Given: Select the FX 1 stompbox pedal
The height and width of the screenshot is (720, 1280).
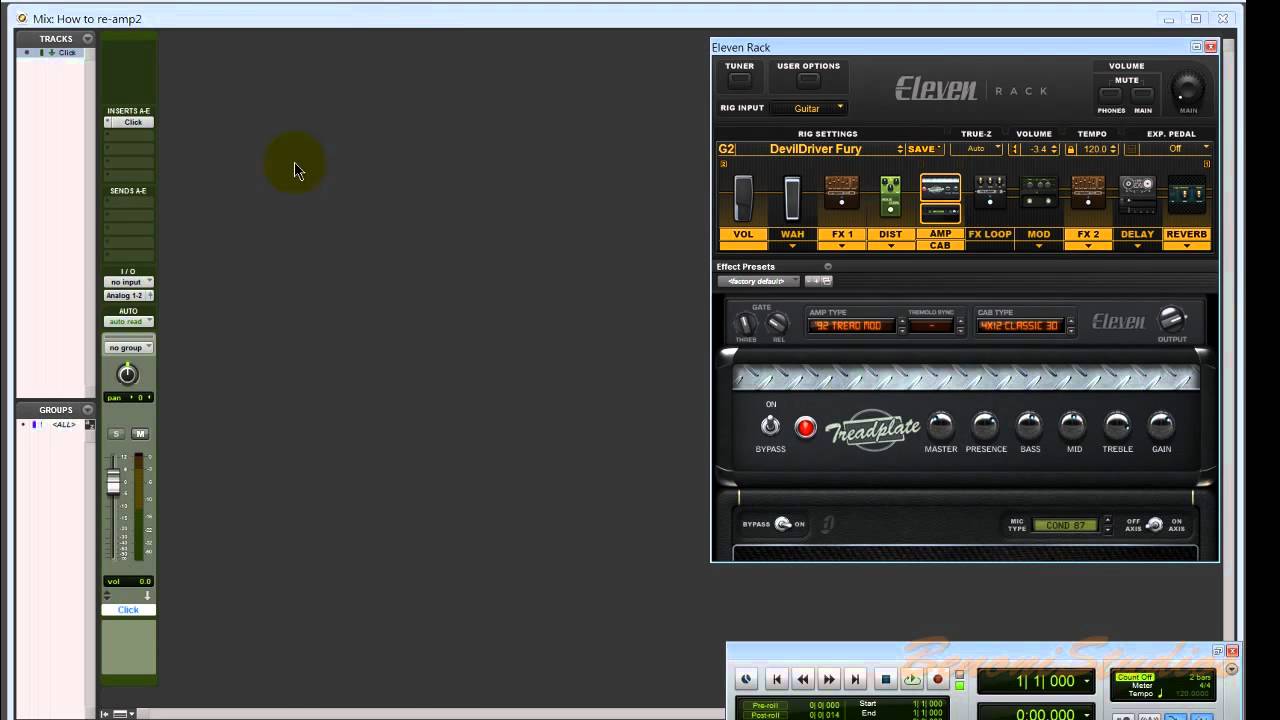Looking at the screenshot, I should click(x=842, y=192).
